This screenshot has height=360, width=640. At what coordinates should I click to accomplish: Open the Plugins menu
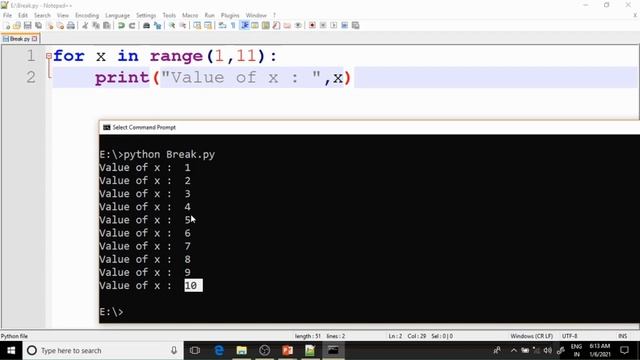tap(230, 15)
